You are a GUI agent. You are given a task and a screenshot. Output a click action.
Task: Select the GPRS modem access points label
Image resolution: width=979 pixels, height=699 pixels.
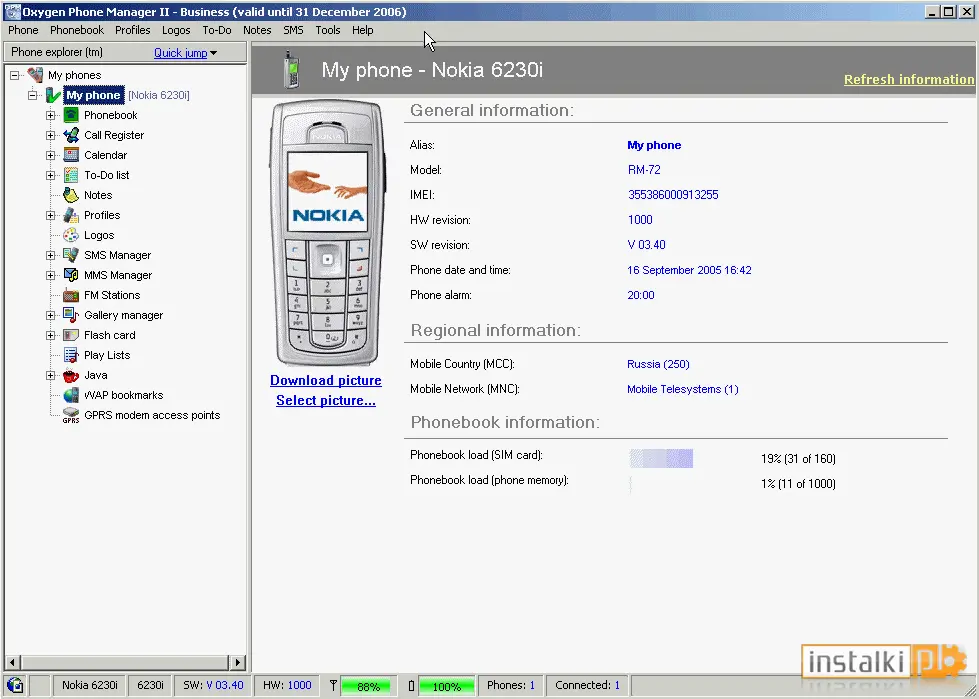[152, 415]
